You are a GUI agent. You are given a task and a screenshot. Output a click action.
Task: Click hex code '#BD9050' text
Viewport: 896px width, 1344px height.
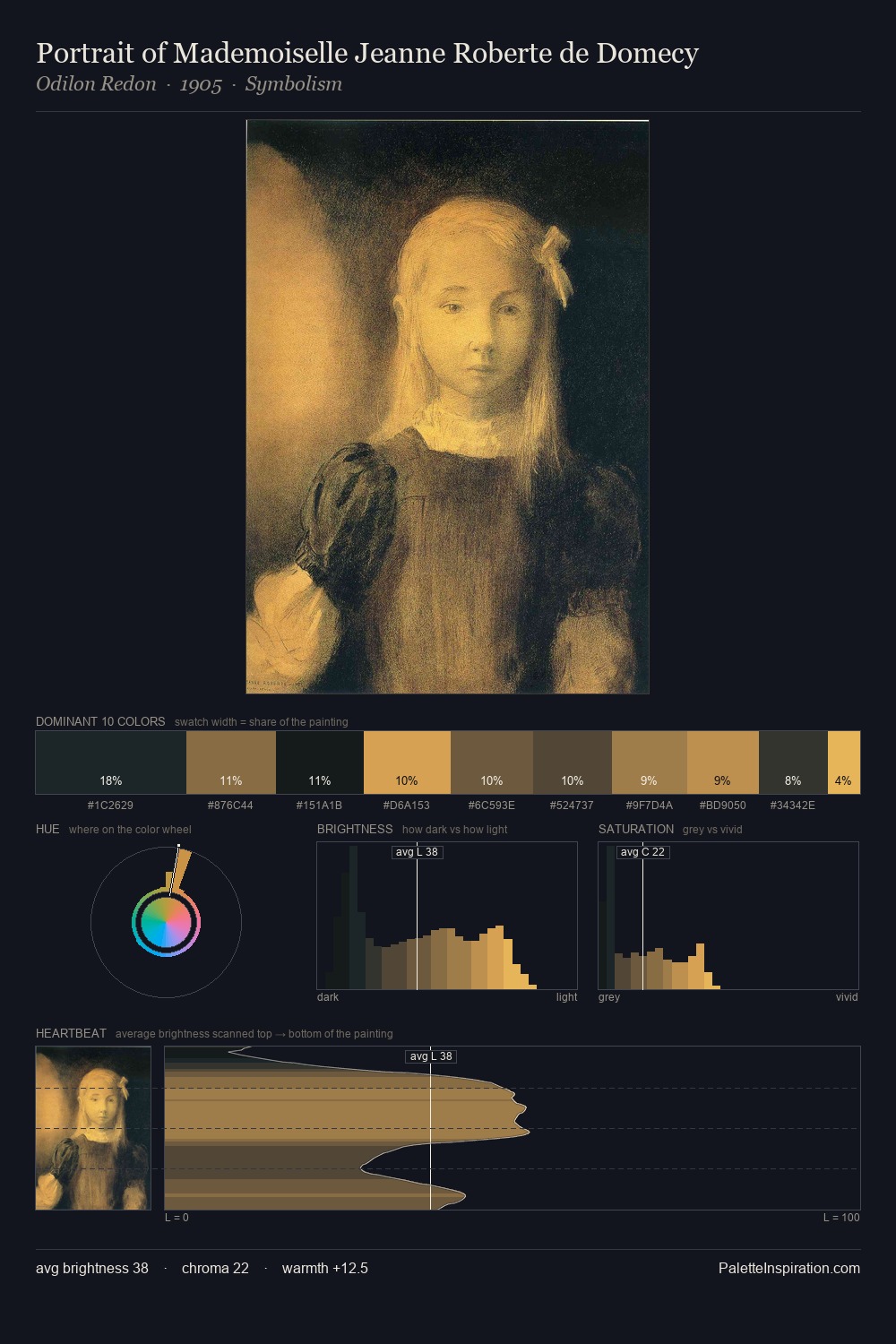tap(723, 806)
